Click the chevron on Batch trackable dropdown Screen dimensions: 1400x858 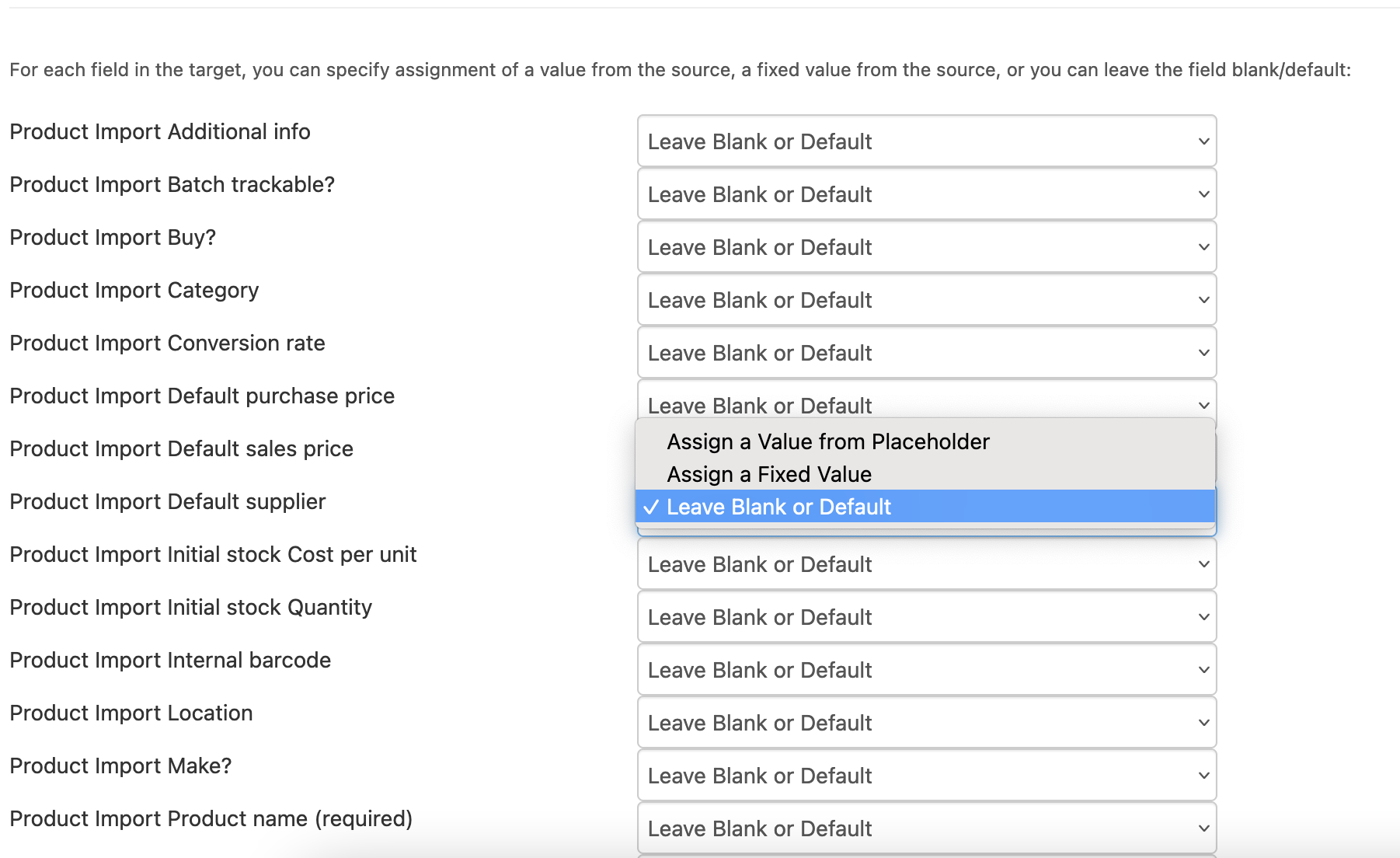1203,194
